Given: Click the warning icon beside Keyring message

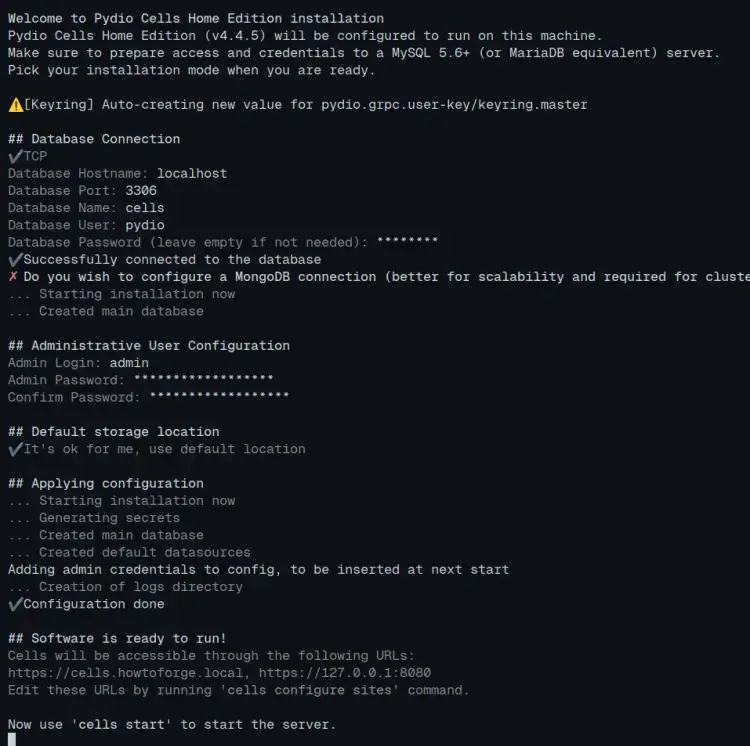Looking at the screenshot, I should click(x=15, y=105).
